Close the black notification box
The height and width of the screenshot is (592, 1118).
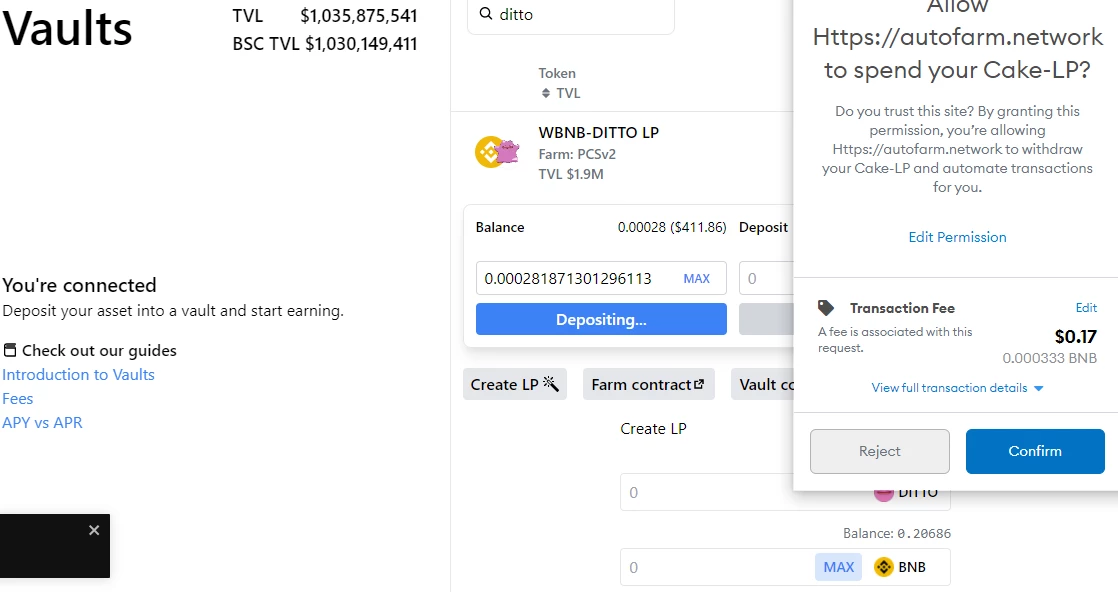coord(94,530)
